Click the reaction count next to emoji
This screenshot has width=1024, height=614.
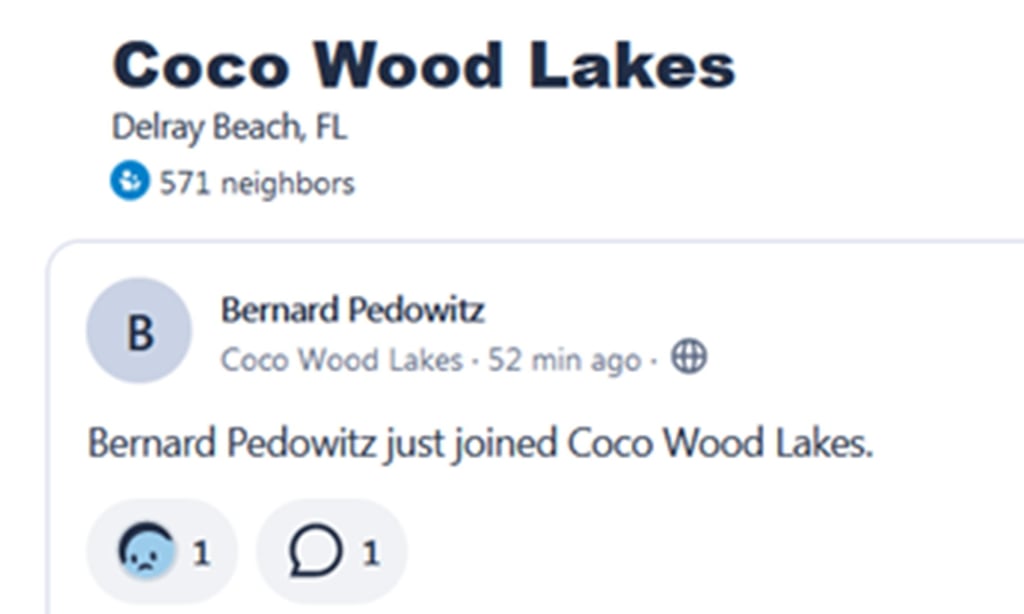(201, 552)
